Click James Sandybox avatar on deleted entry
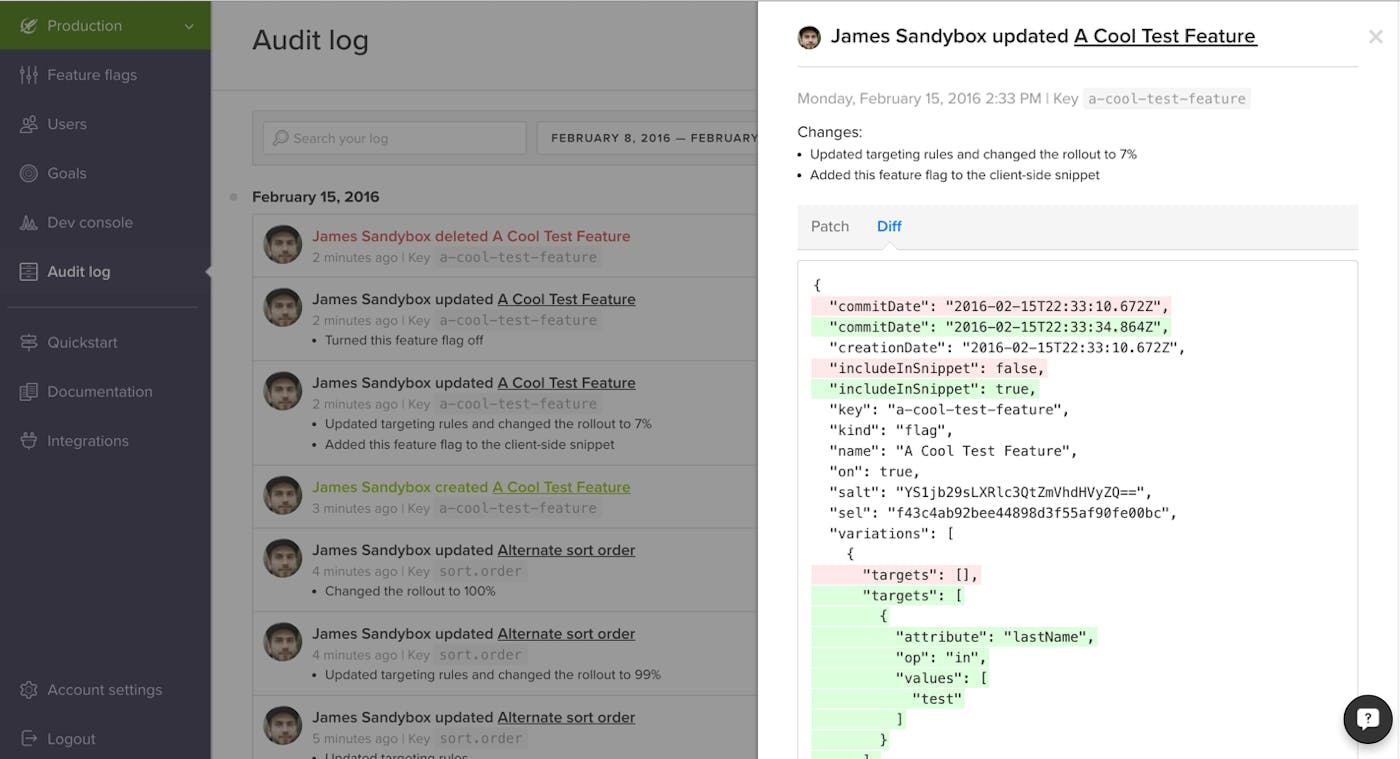This screenshot has height=759, width=1400. [283, 245]
